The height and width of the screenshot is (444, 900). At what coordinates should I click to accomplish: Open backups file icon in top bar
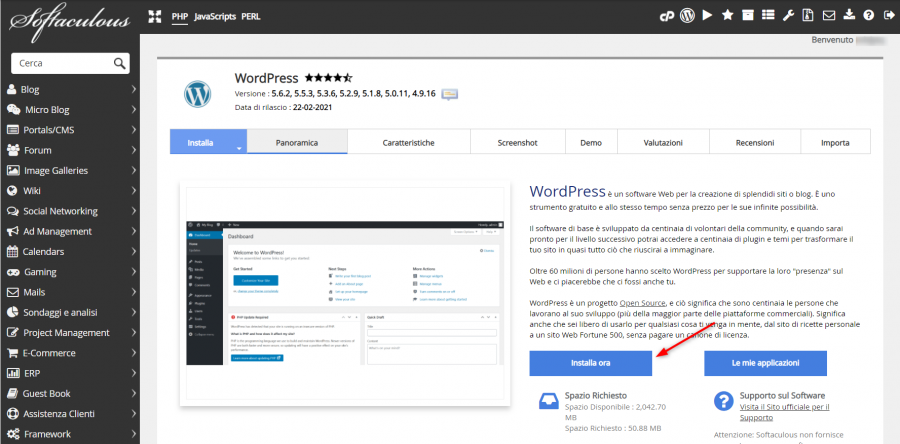[808, 15]
